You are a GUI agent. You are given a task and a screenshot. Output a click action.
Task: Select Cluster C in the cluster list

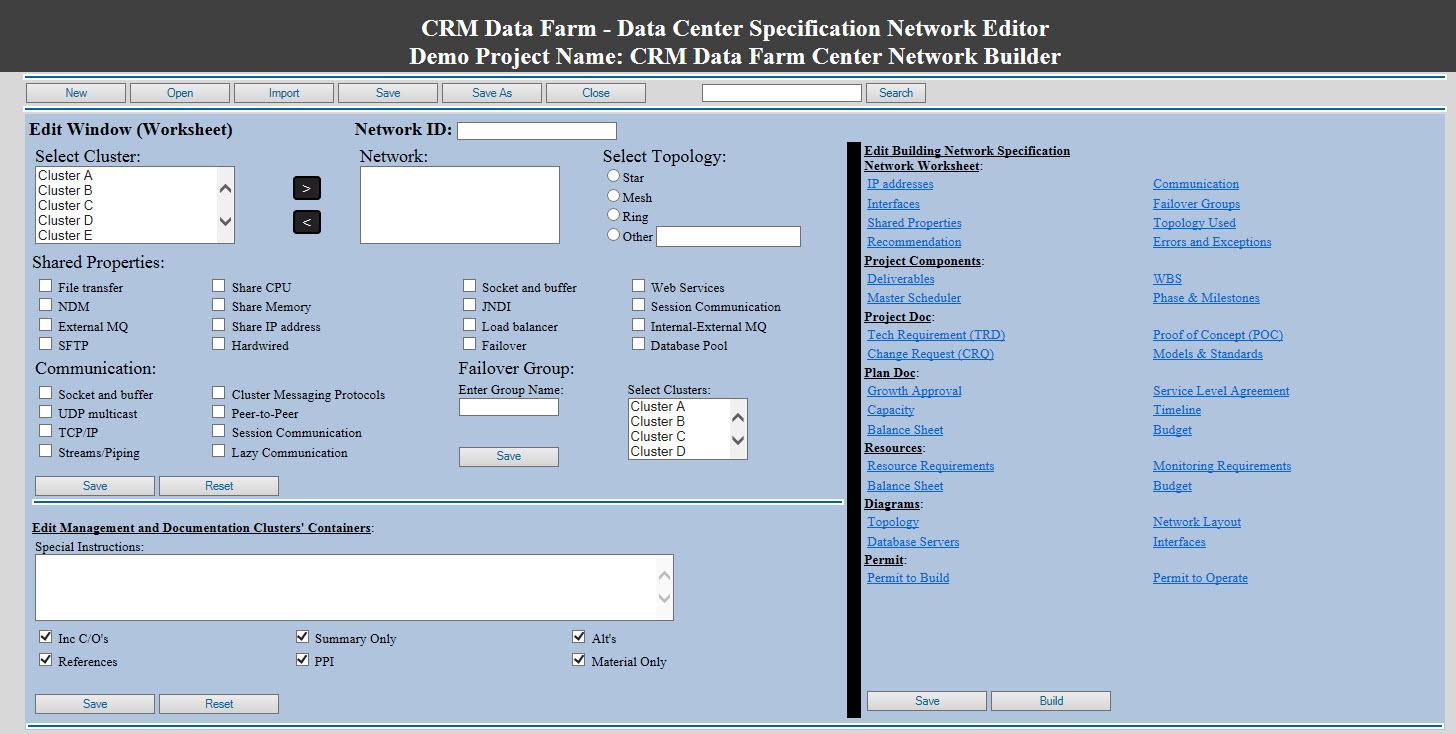click(66, 205)
